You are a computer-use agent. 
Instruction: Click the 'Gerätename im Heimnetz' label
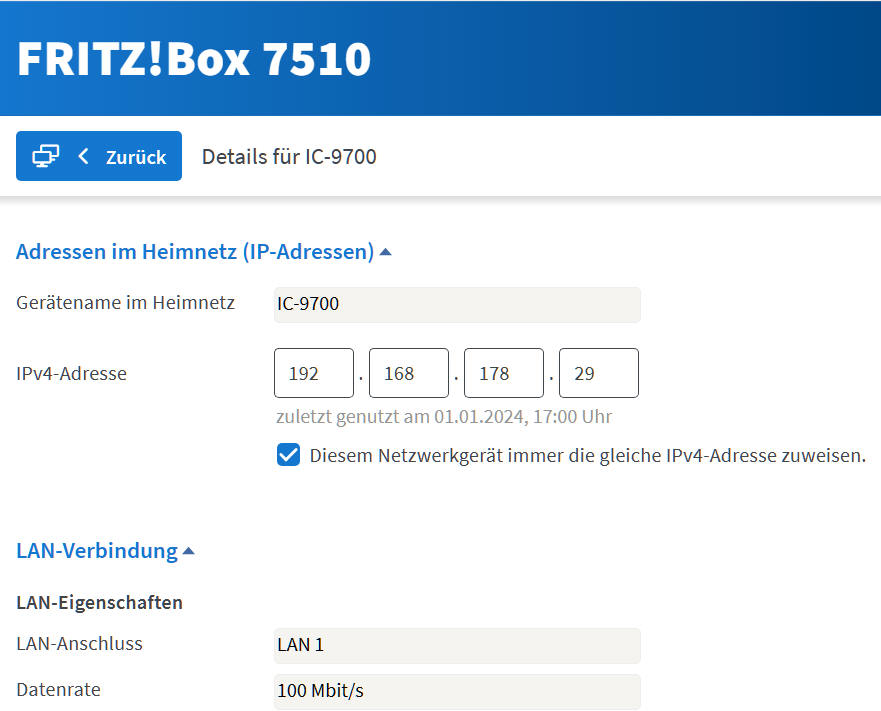[x=125, y=302]
